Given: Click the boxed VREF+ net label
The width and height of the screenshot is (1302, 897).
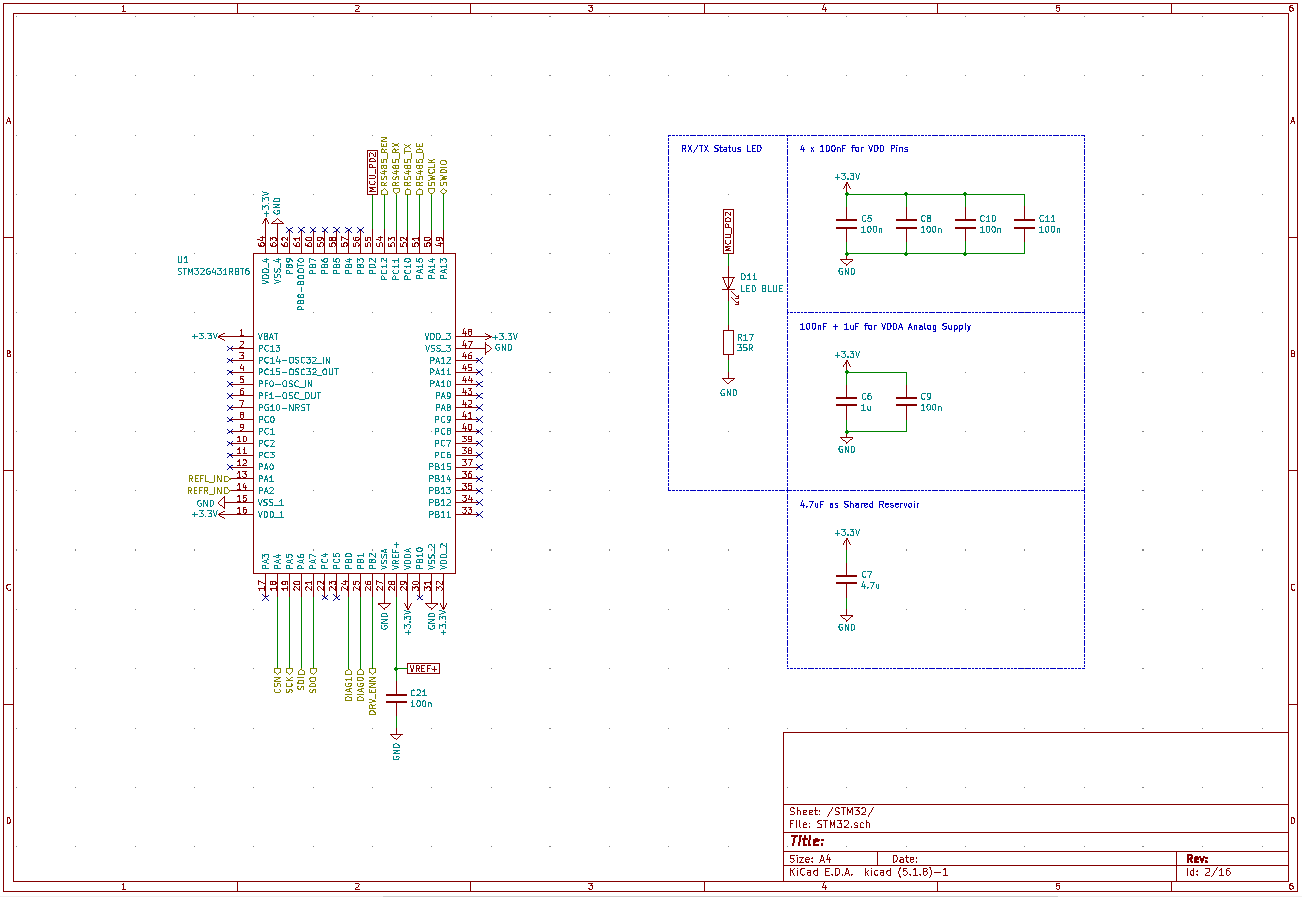Looking at the screenshot, I should point(424,669).
